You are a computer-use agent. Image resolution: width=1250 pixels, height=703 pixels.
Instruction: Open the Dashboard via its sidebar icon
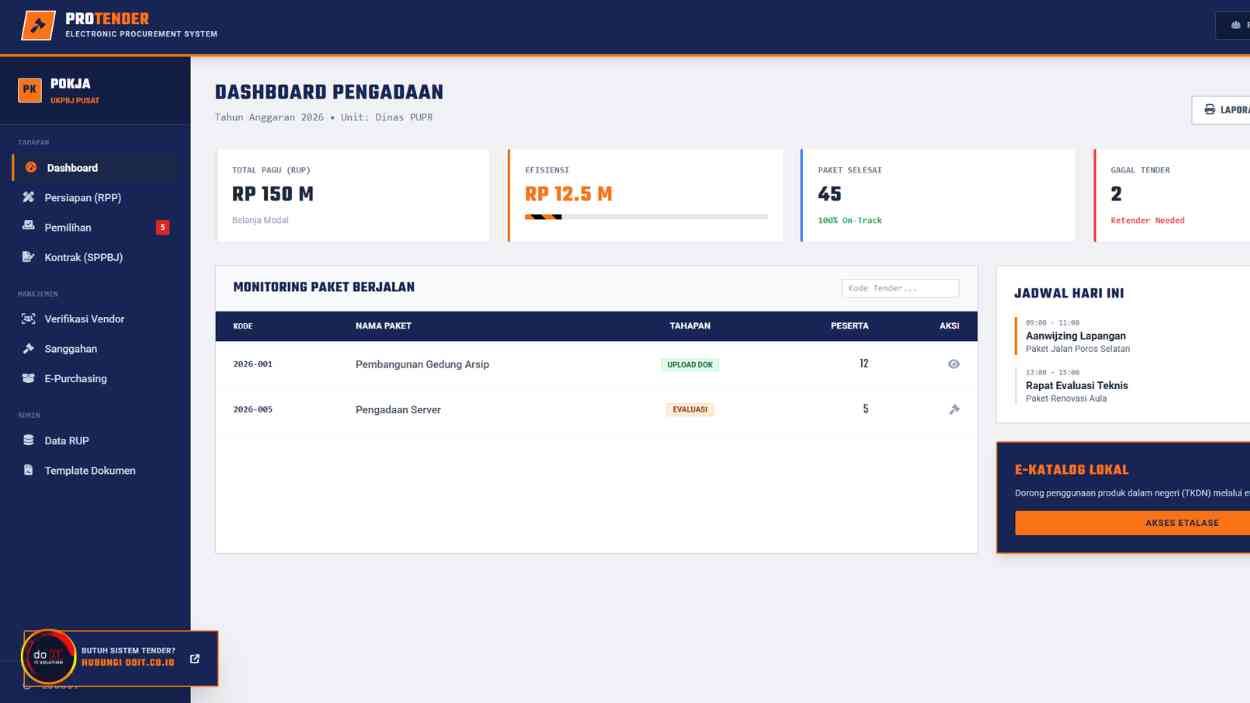click(31, 168)
